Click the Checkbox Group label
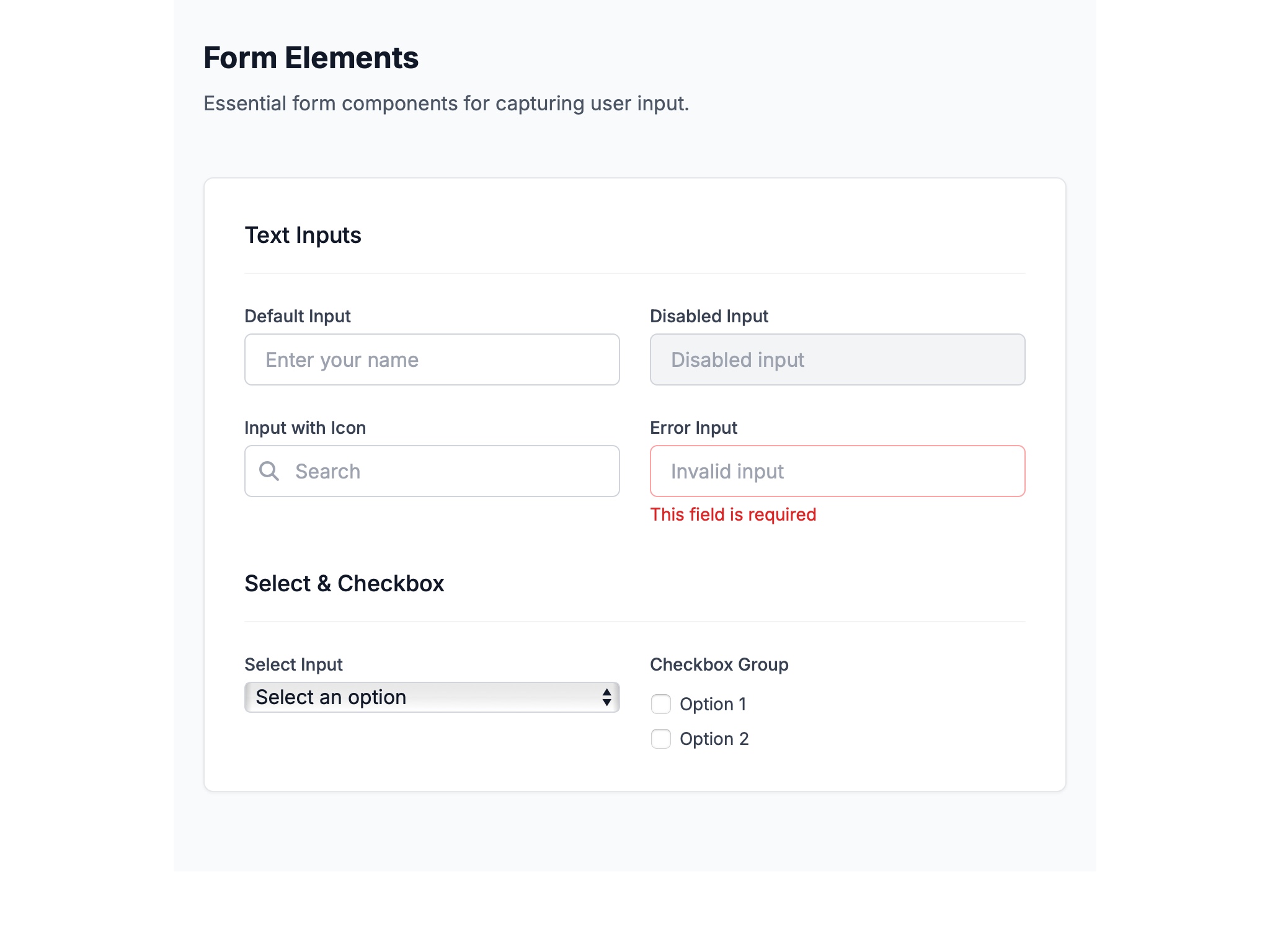The height and width of the screenshot is (952, 1270). 719,664
